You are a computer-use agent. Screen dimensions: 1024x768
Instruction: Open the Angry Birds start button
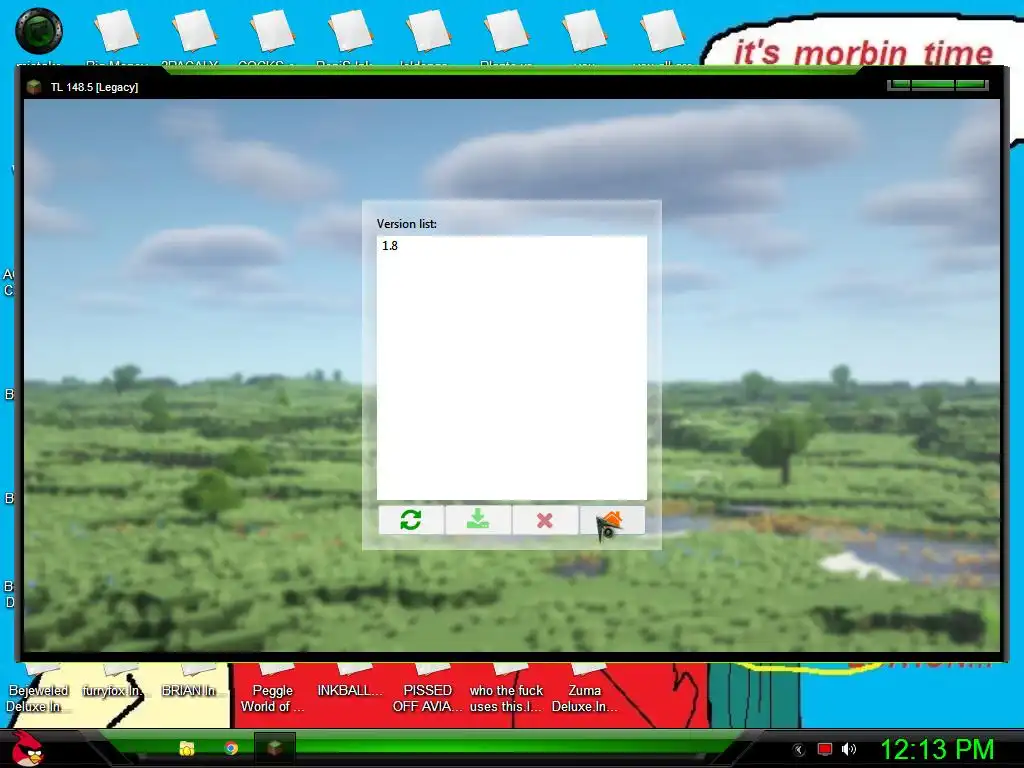click(27, 748)
